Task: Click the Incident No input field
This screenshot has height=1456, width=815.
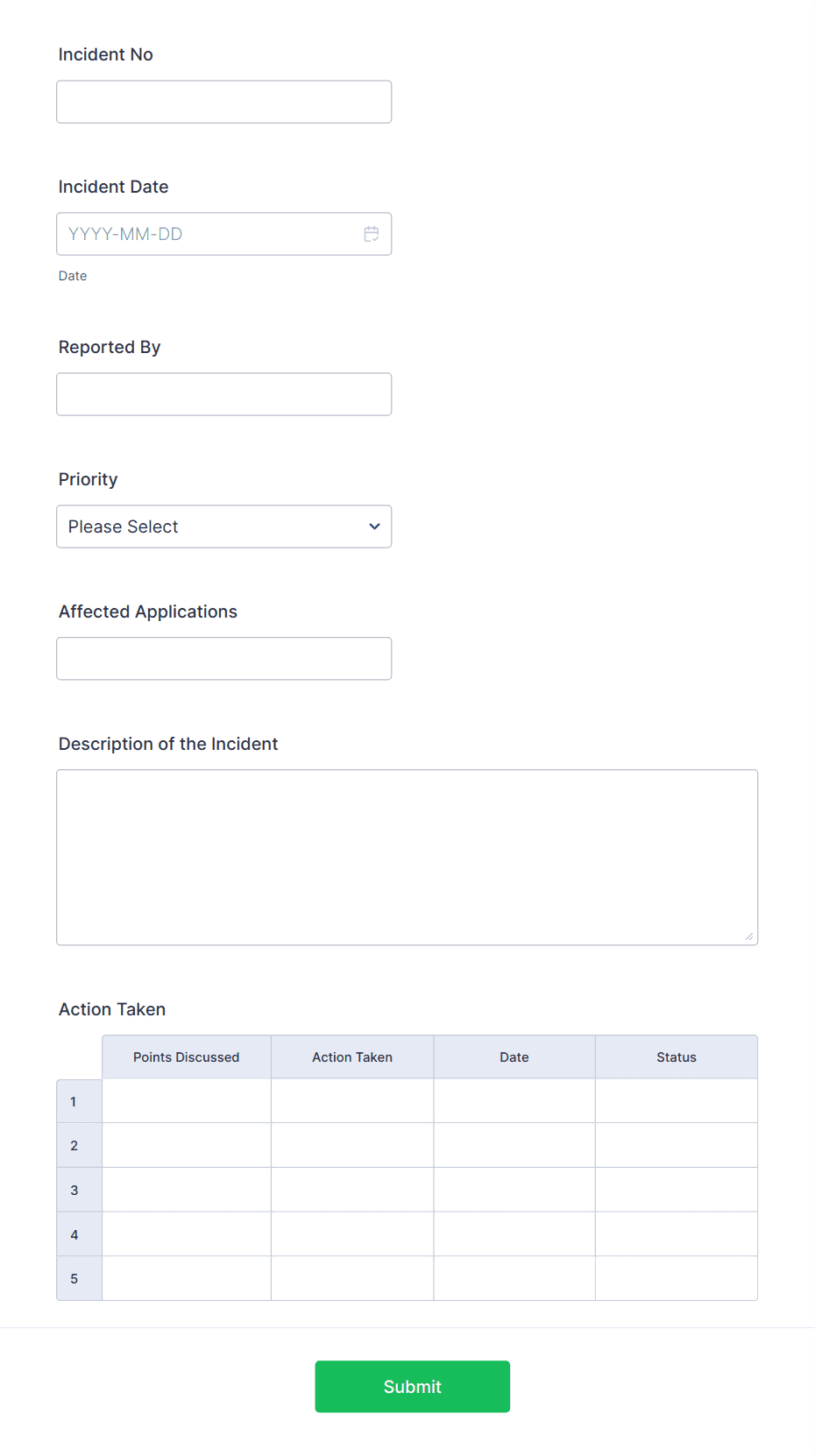Action: click(x=223, y=101)
